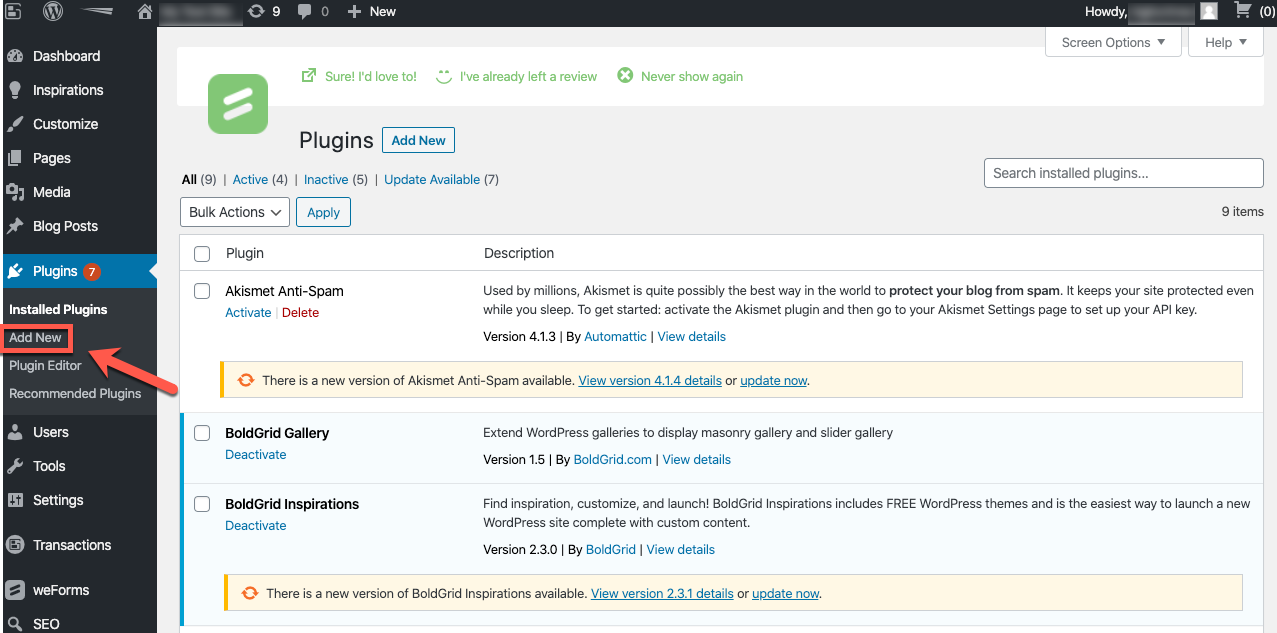Expand the Screen Options panel
The image size is (1277, 633).
pyautogui.click(x=1113, y=42)
